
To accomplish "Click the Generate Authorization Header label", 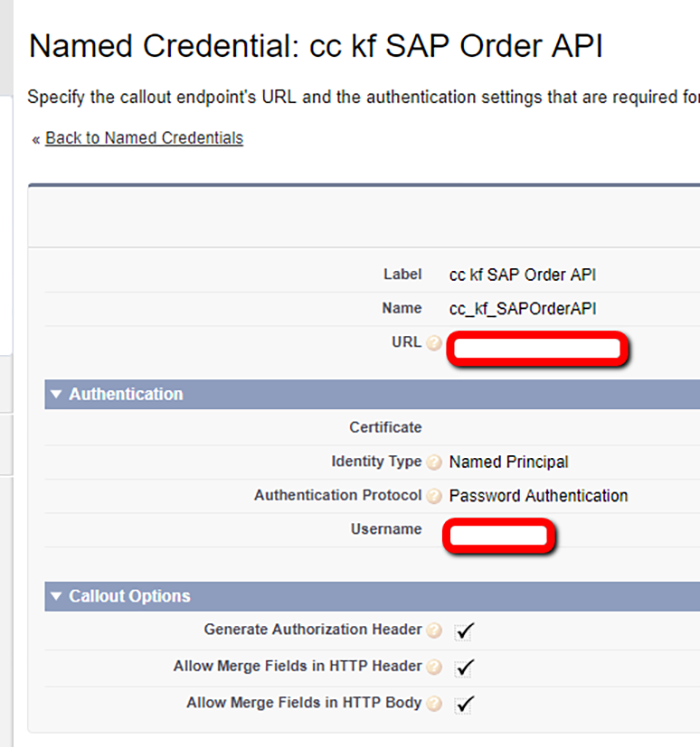I will pyautogui.click(x=313, y=629).
